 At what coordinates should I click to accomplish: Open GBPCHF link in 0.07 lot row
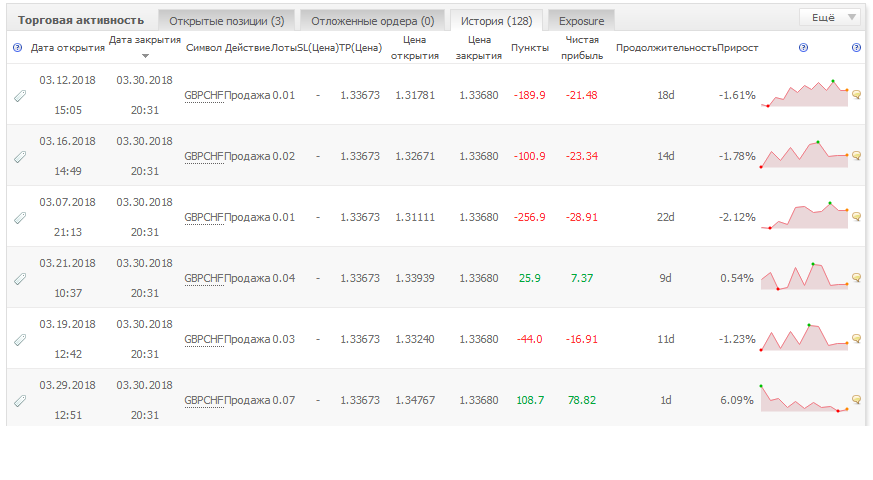point(204,400)
